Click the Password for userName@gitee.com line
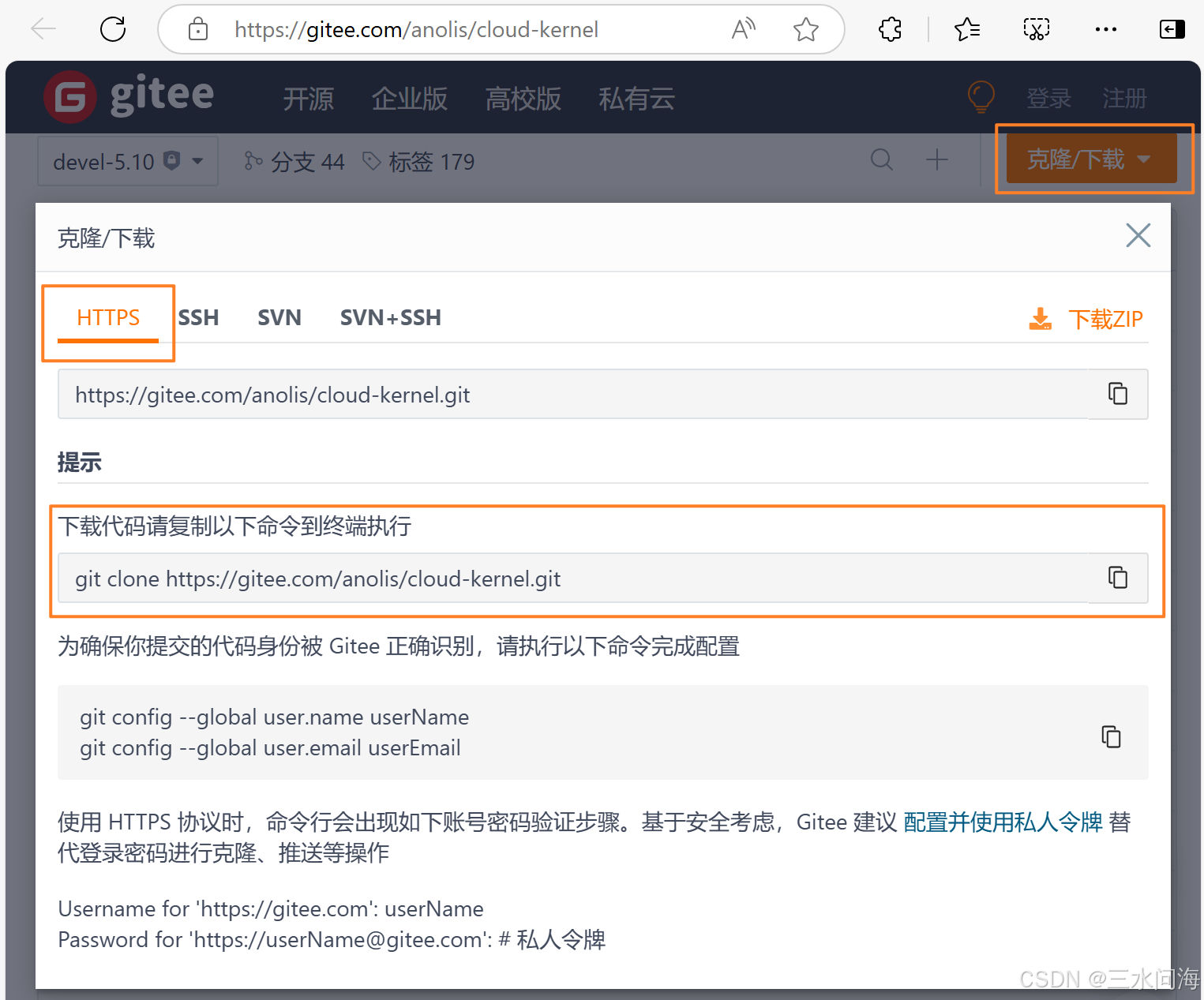 (332, 939)
